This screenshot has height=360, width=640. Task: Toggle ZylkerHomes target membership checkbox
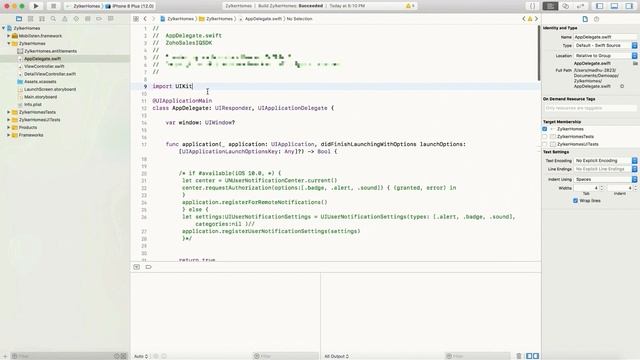click(x=544, y=129)
